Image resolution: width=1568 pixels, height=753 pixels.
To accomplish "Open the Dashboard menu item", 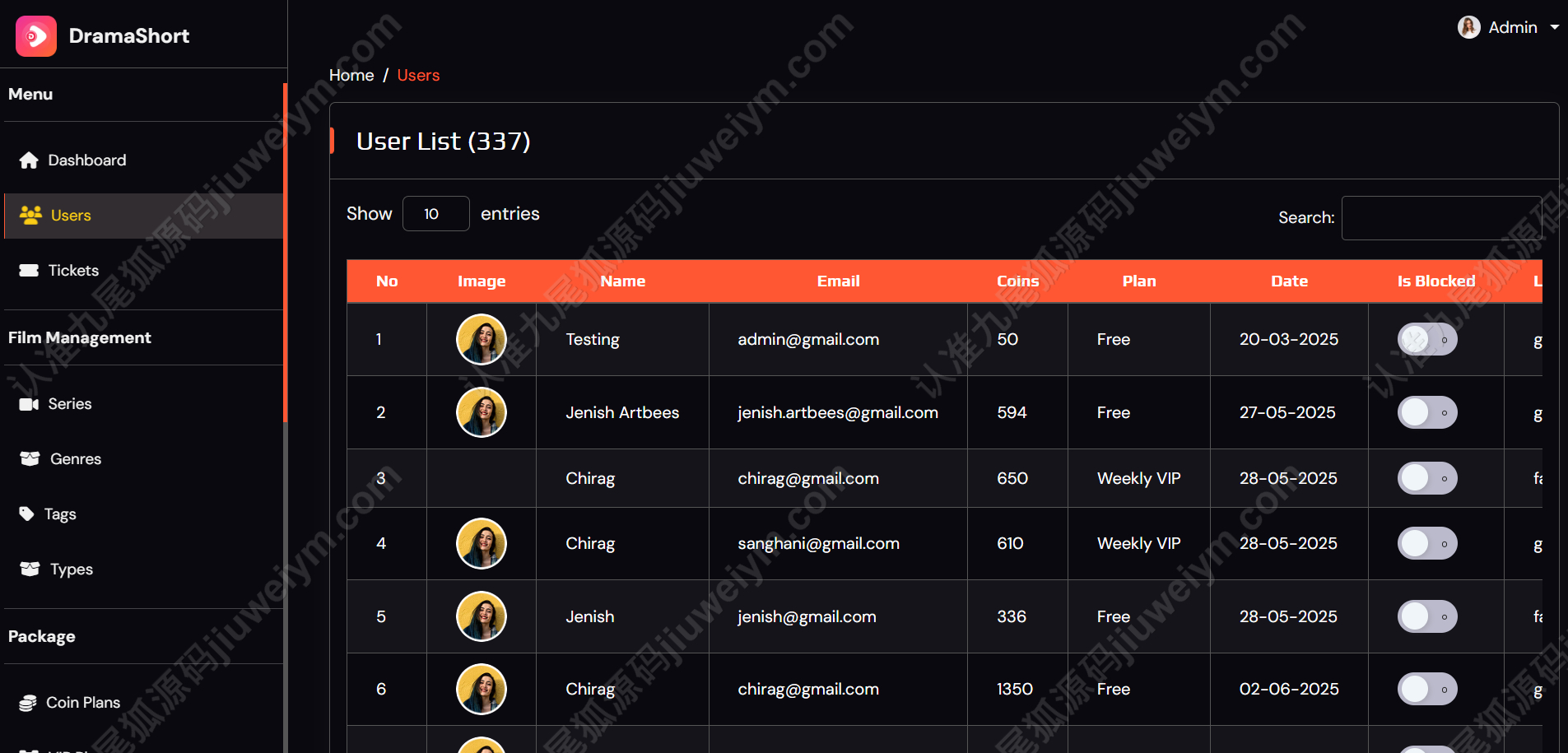I will pyautogui.click(x=144, y=160).
